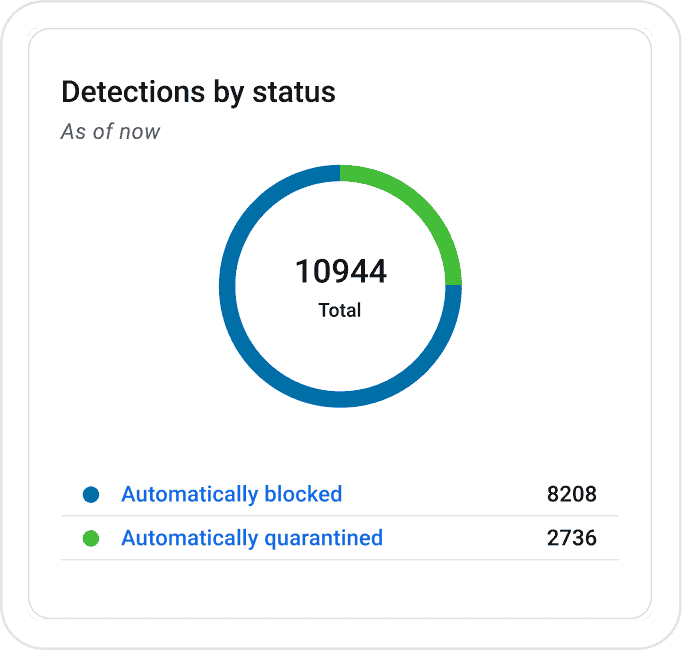Open the Automatically quarantined detections link
This screenshot has width=682, height=650.
coord(252,538)
